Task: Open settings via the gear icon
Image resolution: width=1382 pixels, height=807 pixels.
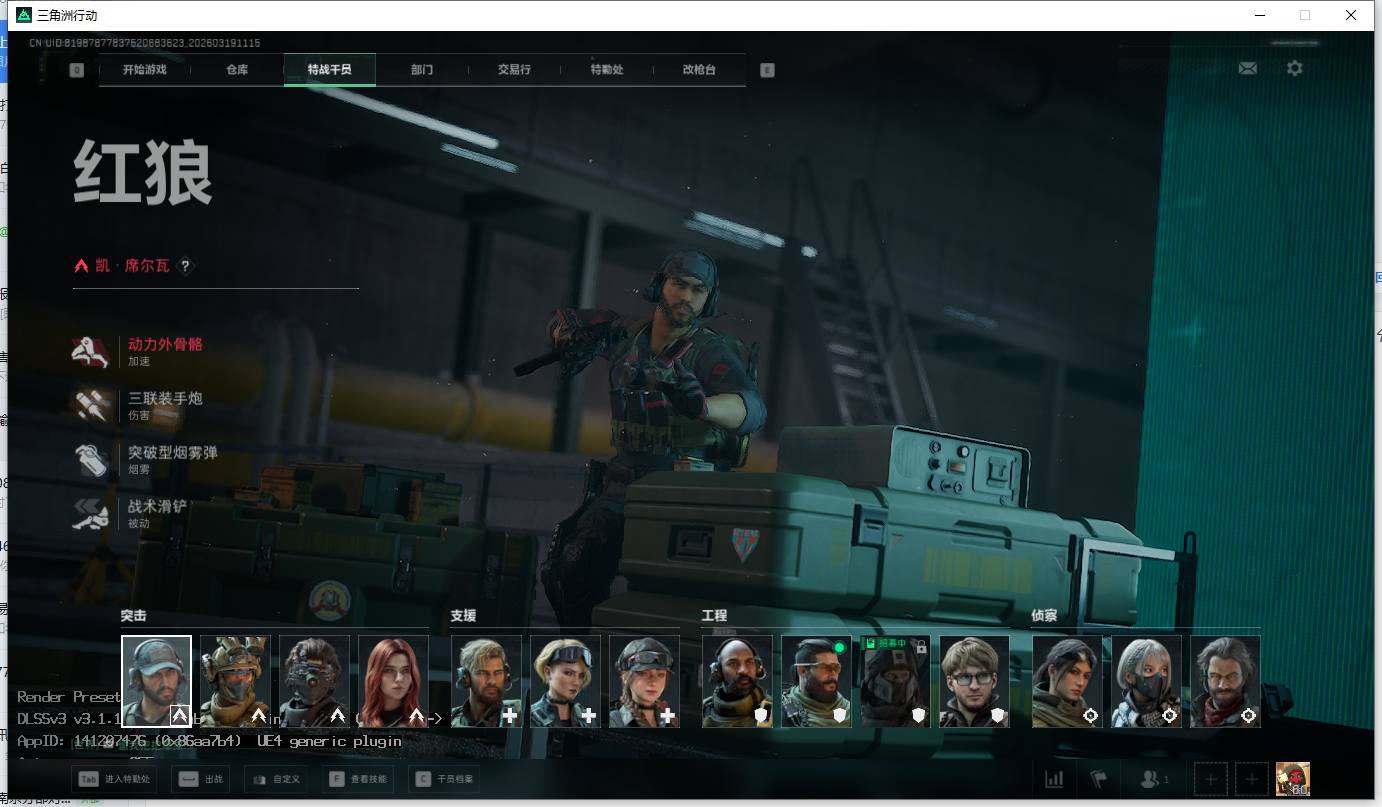Action: point(1294,68)
